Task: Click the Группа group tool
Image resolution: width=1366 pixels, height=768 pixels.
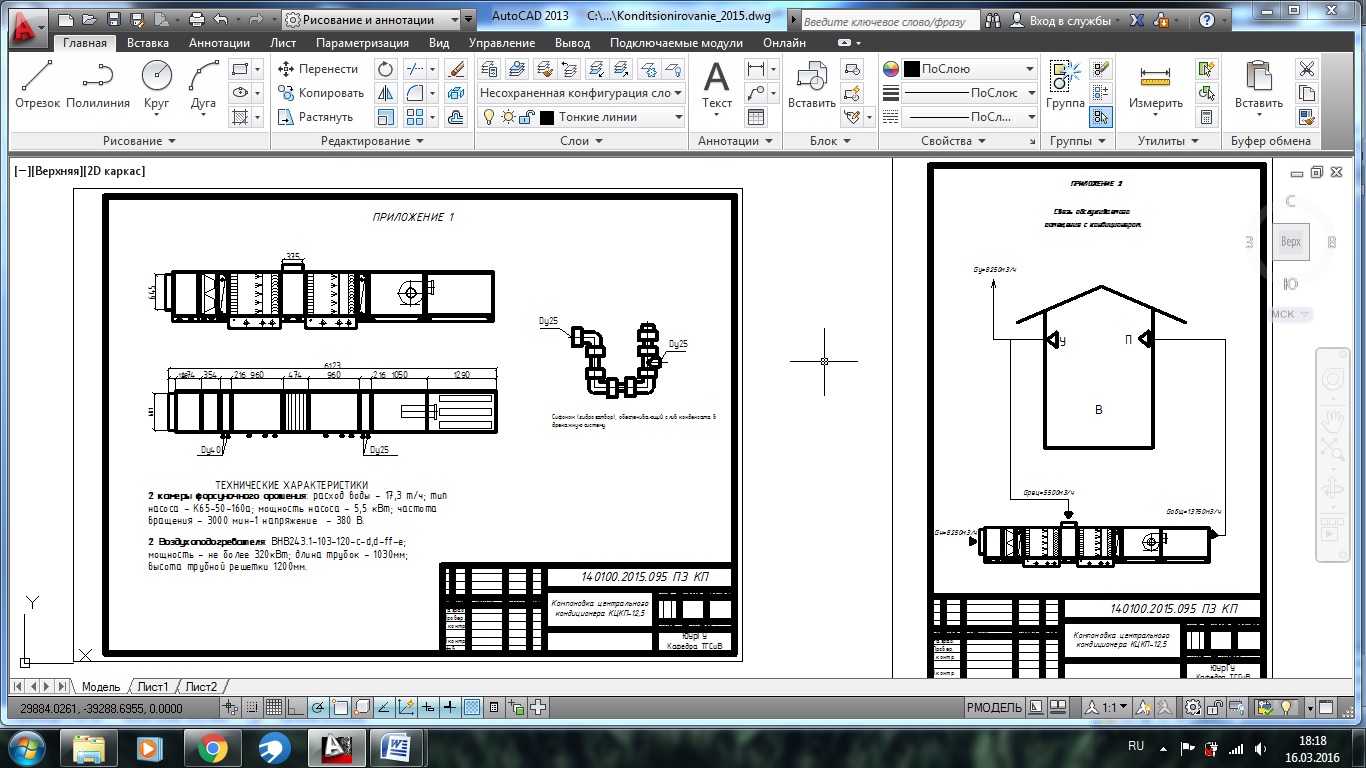Action: (1065, 84)
